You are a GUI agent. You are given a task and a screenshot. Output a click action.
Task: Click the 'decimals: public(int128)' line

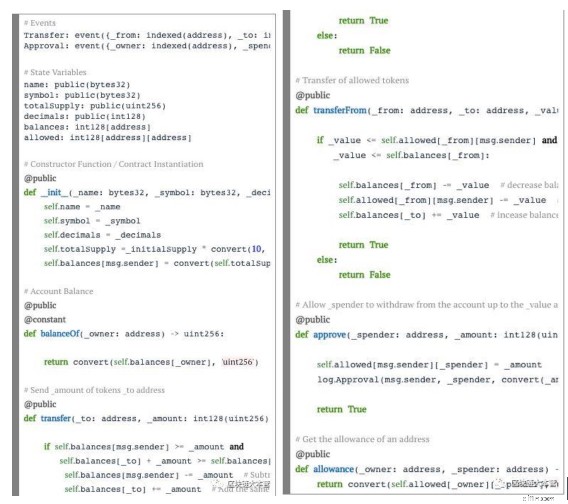point(85,116)
